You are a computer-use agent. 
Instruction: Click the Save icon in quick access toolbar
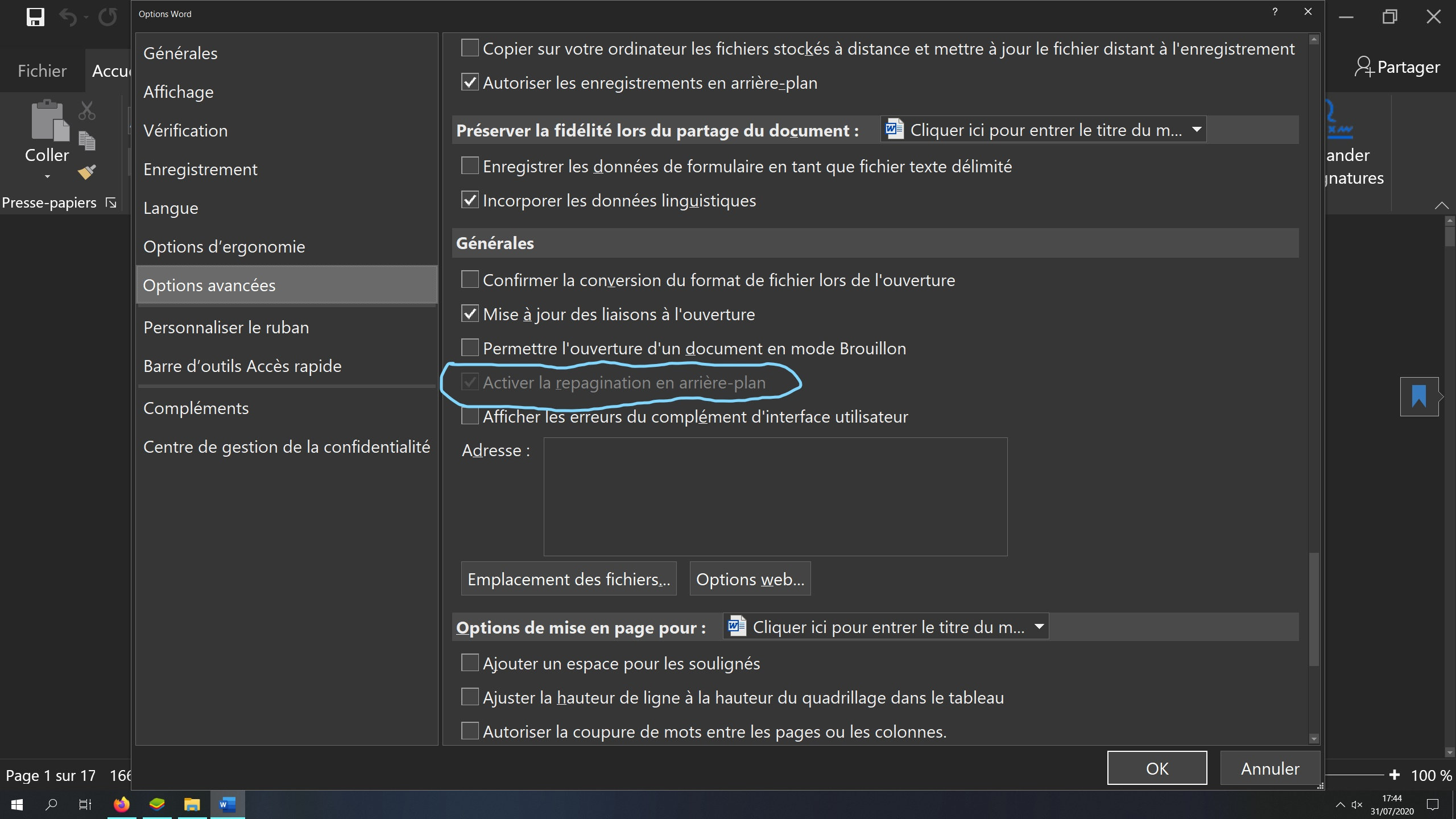(x=35, y=17)
